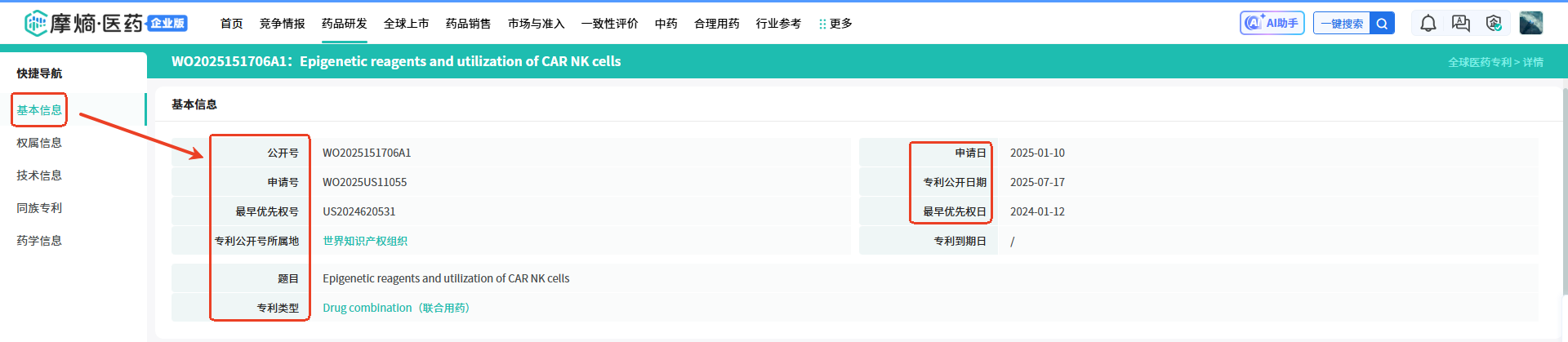This screenshot has width=1568, height=342.
Task: Click the blue magnifier search icon
Action: [x=1382, y=24]
